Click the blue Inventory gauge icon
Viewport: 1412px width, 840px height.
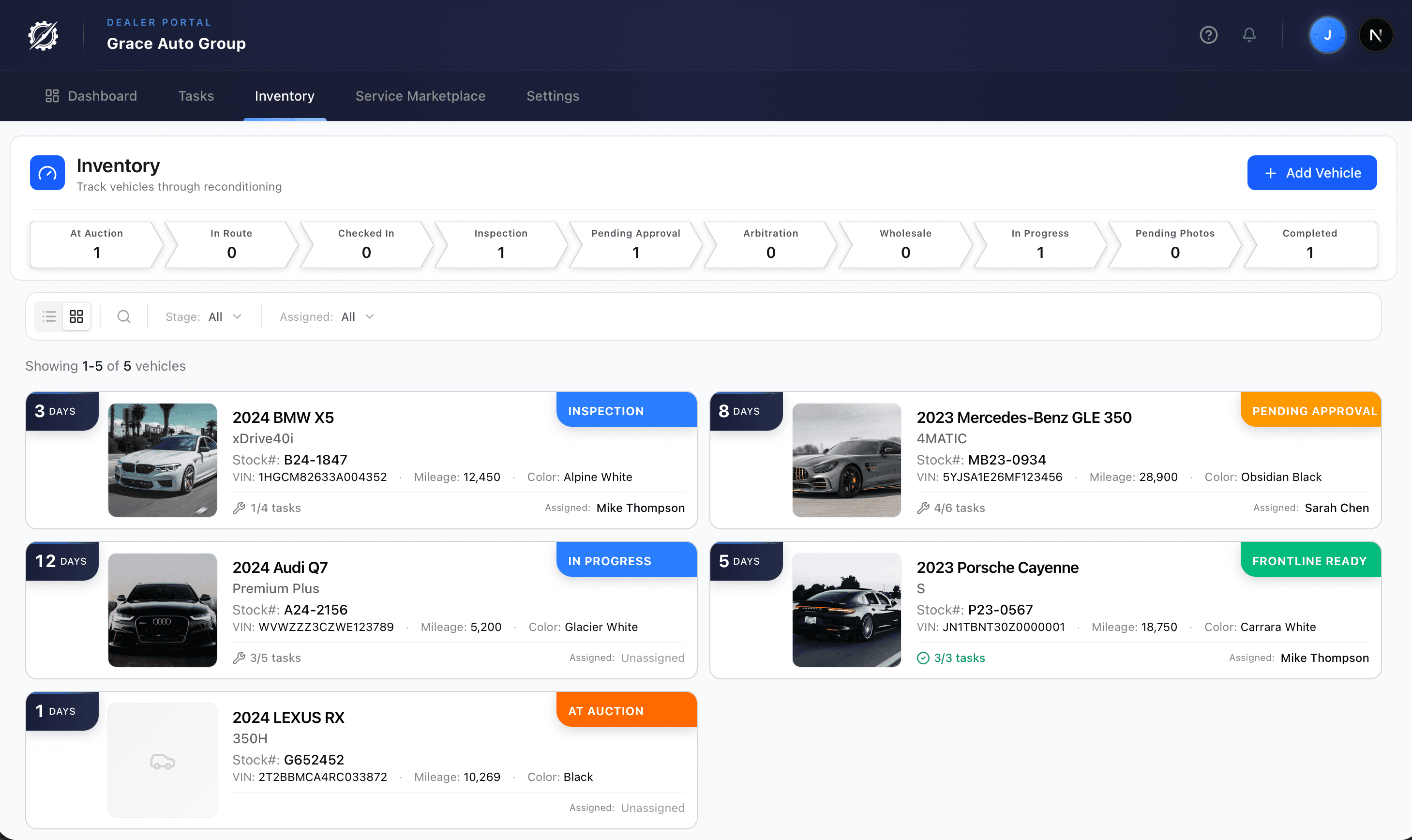[x=47, y=173]
